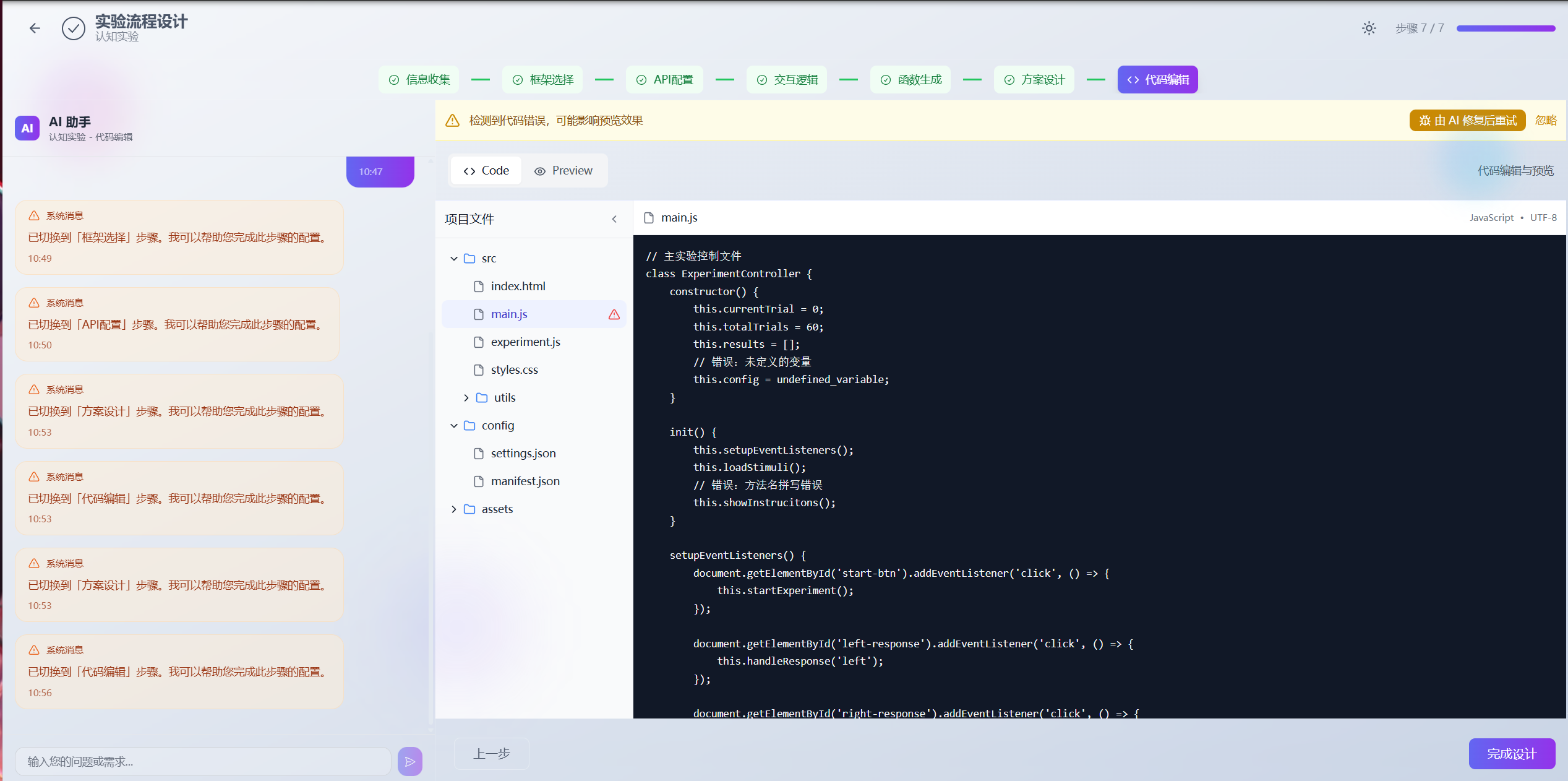This screenshot has height=781, width=1568.
Task: Dismiss the error banner with 忽略
Action: point(1545,120)
